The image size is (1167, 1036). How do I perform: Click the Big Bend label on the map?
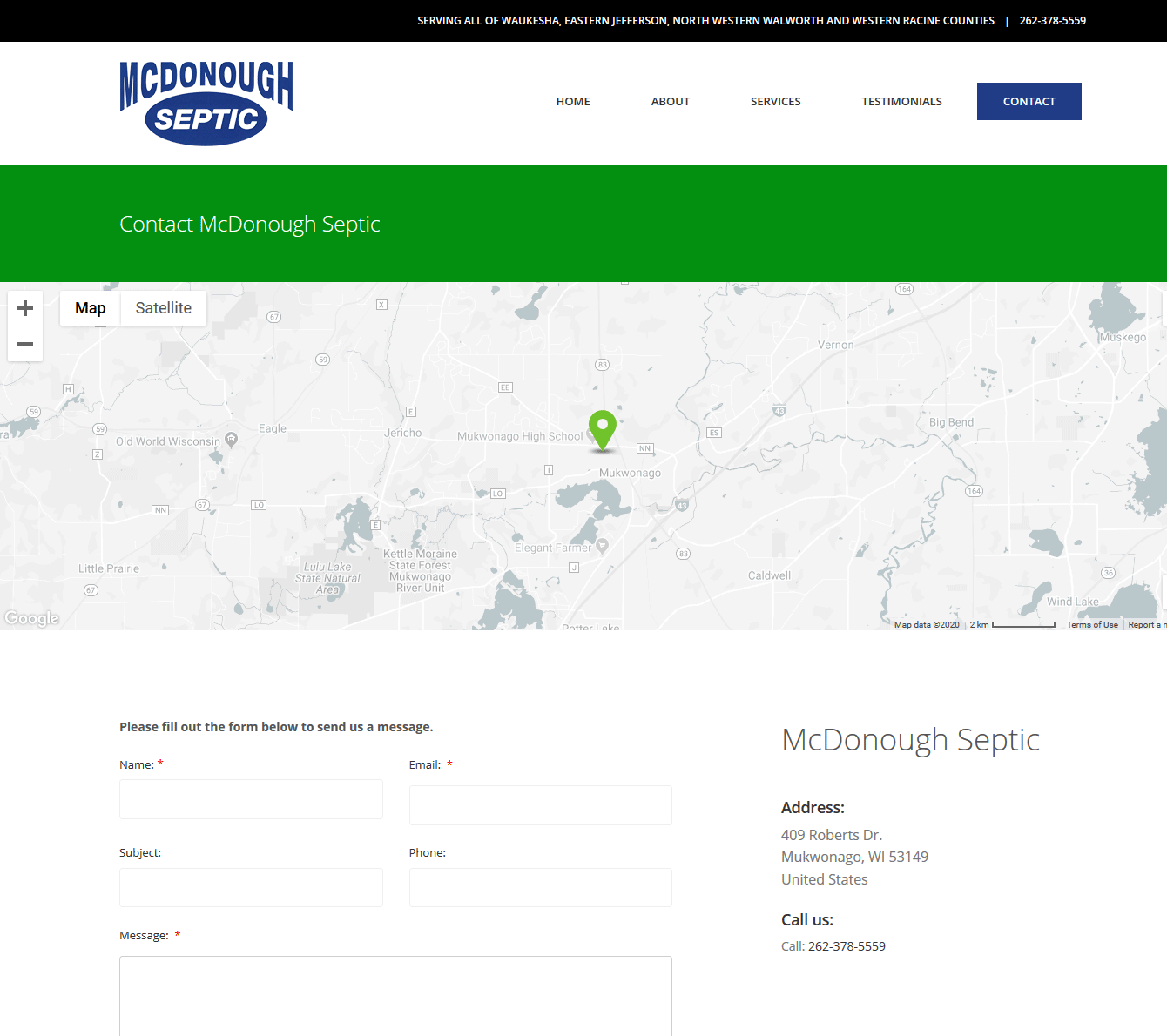(951, 422)
